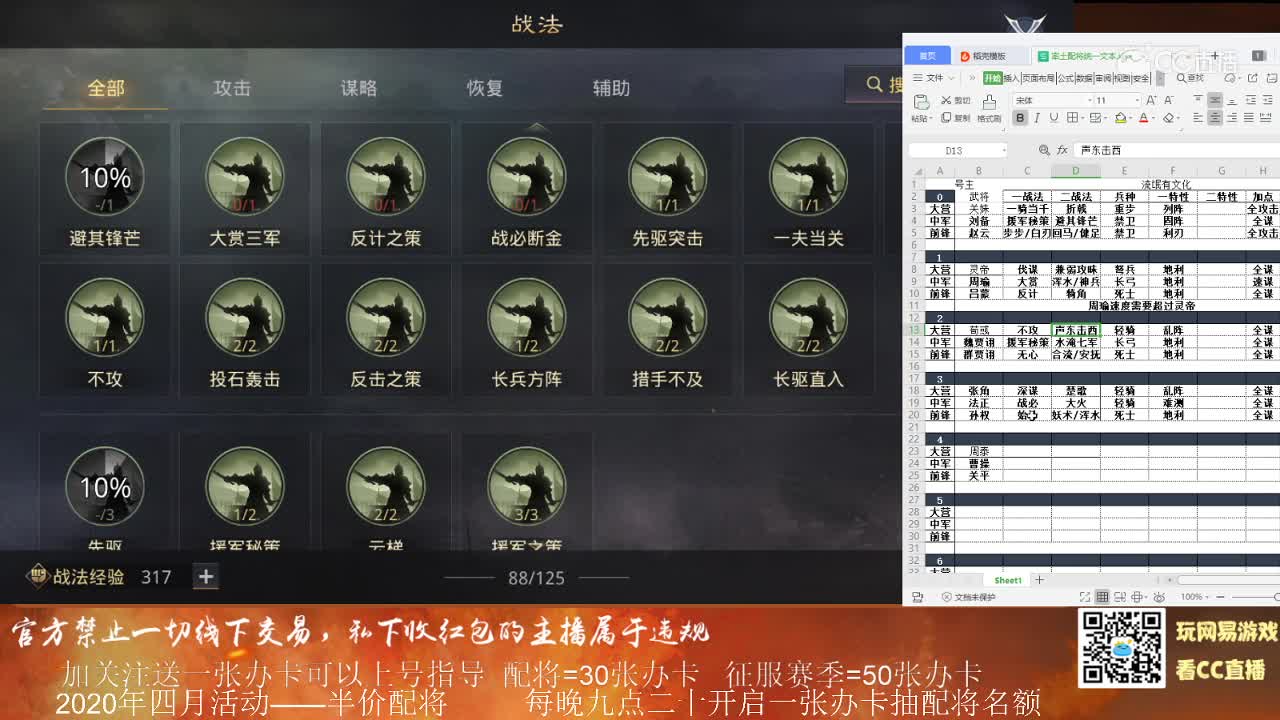This screenshot has height=720, width=1280.
Task: Toggle center horizontal alignment in WPS
Action: click(x=1215, y=117)
